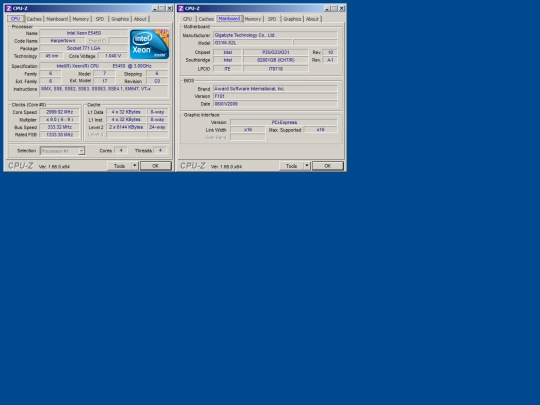The width and height of the screenshot is (540, 405).
Task: Open the Caches tab in the Motherboard window
Action: coord(206,19)
